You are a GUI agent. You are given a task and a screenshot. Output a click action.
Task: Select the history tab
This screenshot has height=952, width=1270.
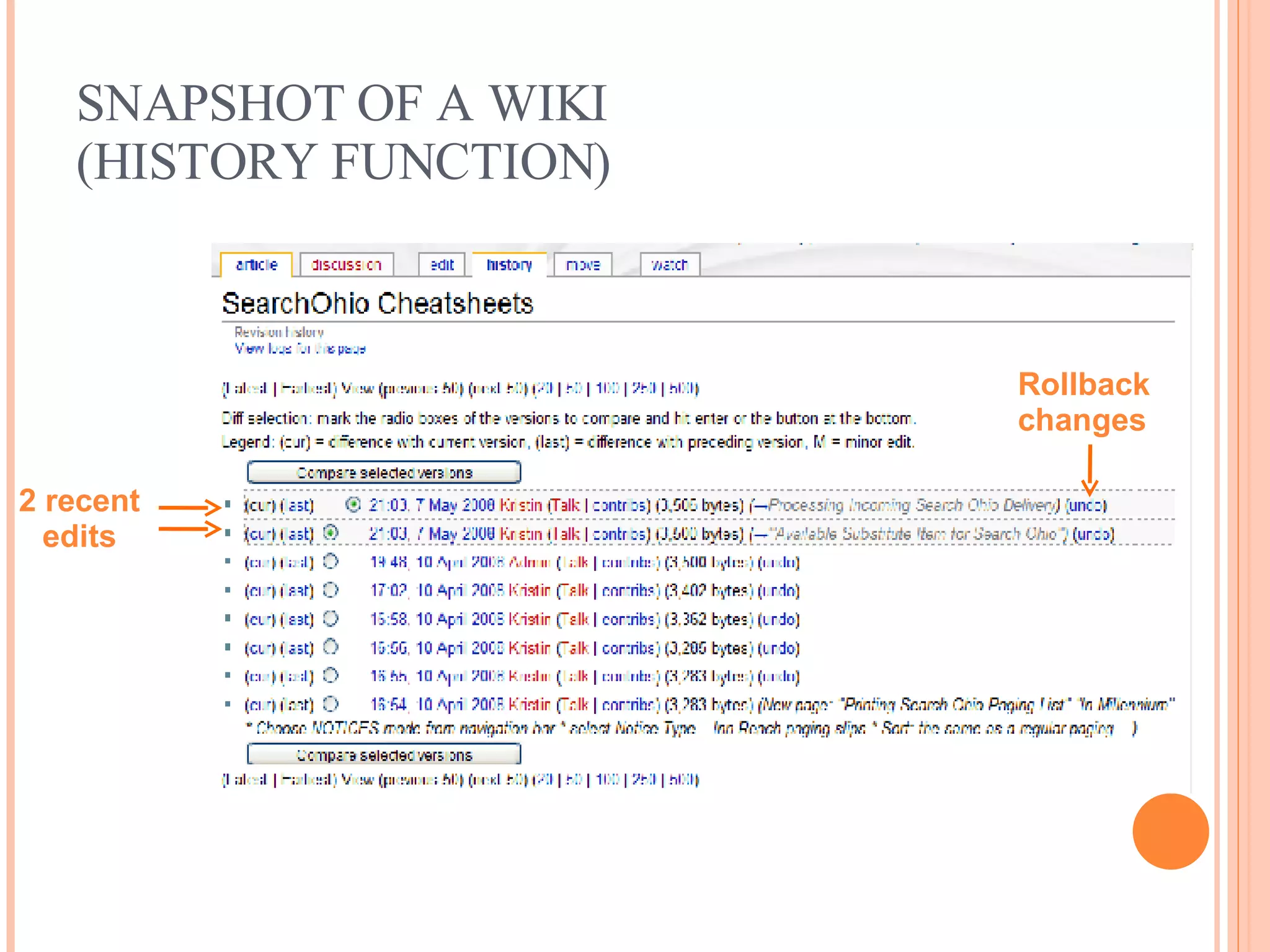tap(509, 265)
